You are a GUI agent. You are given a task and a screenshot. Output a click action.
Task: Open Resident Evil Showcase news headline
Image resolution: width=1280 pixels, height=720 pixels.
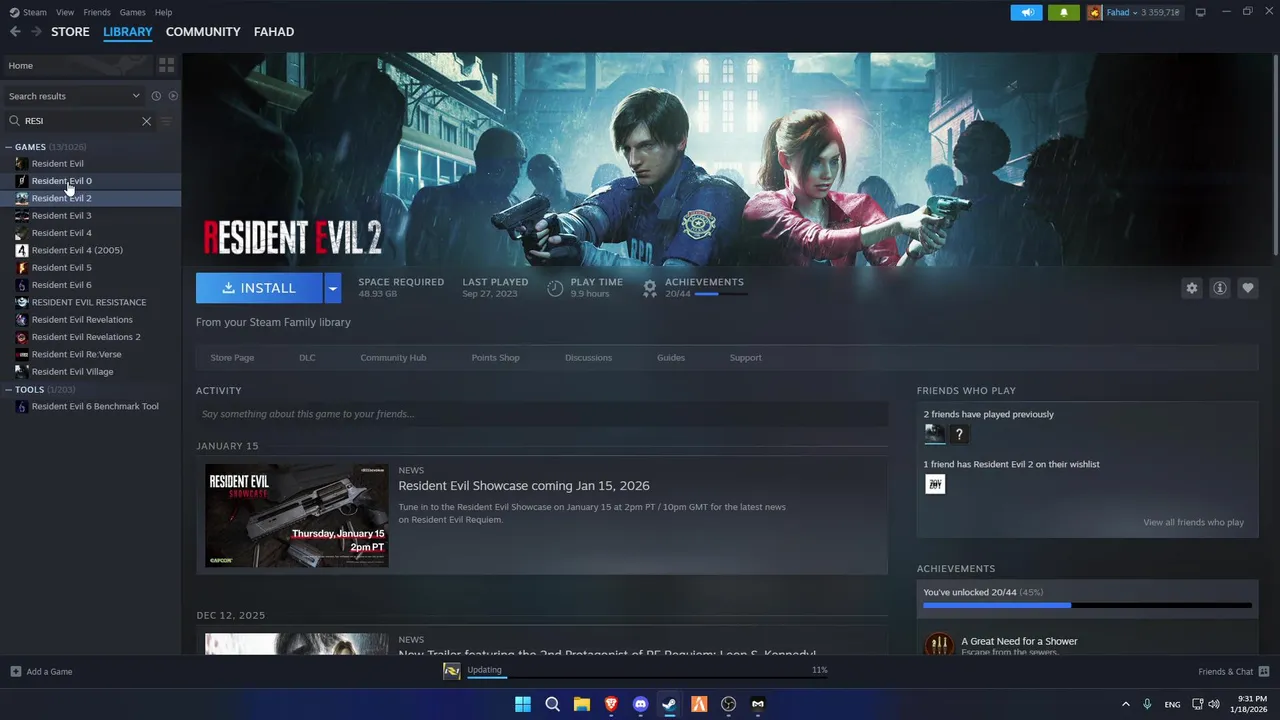(x=524, y=486)
